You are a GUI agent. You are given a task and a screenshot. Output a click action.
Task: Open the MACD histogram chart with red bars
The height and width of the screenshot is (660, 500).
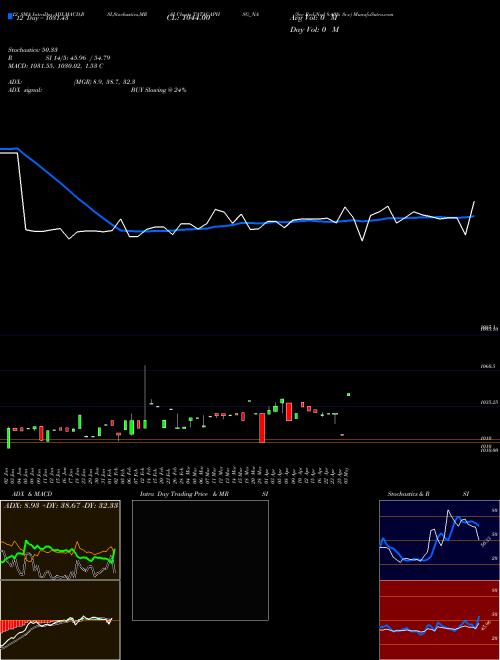coord(60,620)
